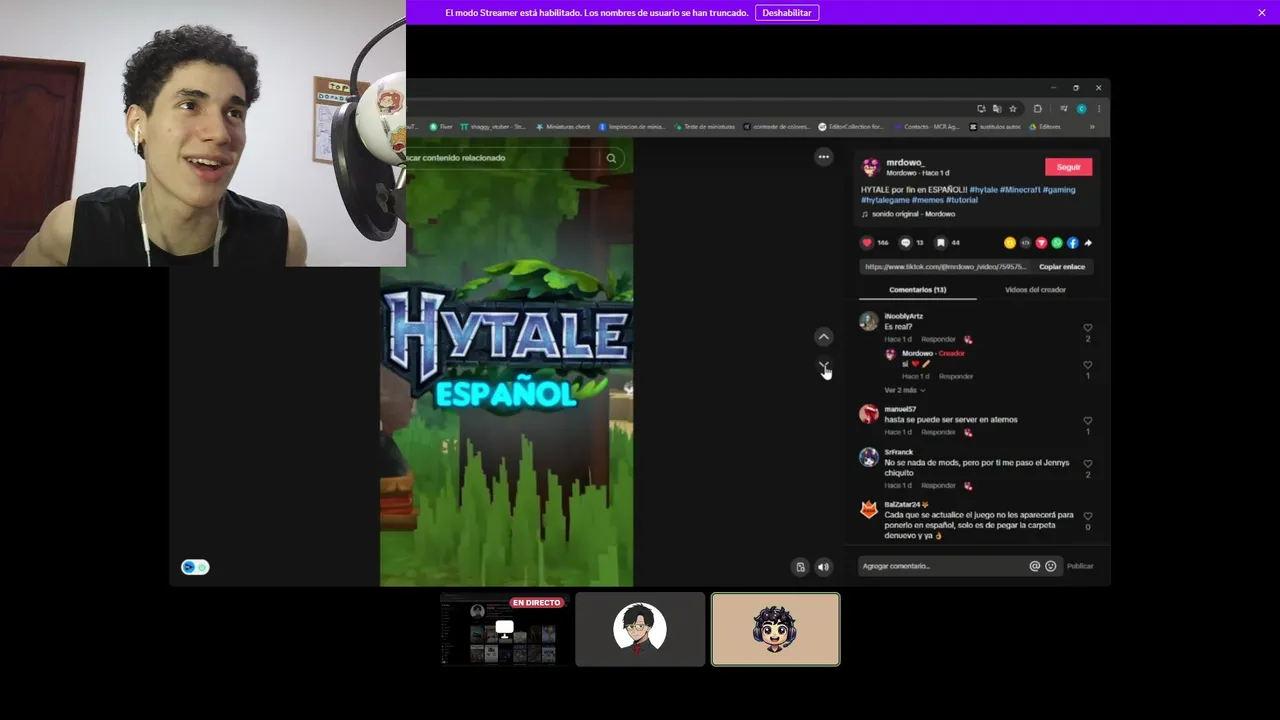Click the search magnifier in TikTok
Image resolution: width=1280 pixels, height=720 pixels.
click(x=611, y=158)
